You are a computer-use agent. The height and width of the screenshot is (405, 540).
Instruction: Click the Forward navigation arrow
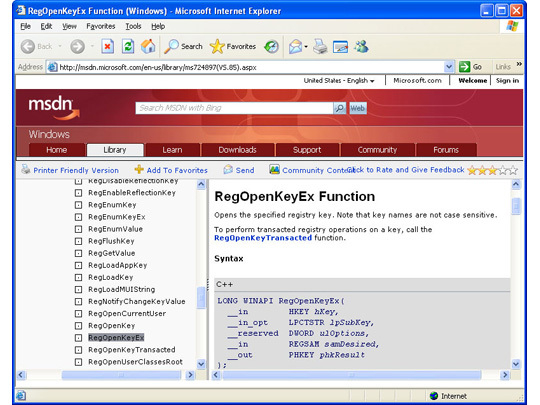click(77, 46)
